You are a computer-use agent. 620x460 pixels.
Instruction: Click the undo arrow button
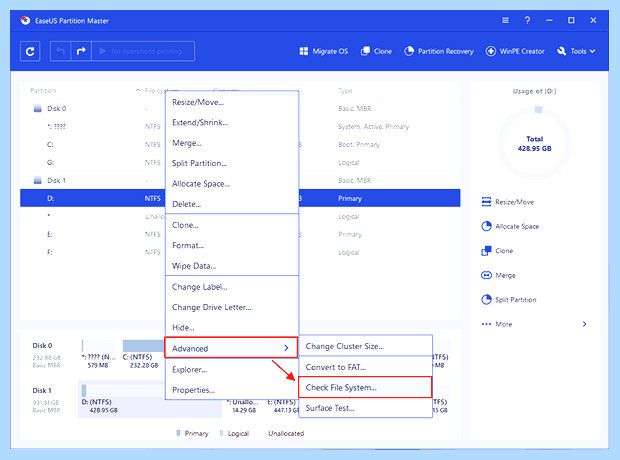pos(60,51)
